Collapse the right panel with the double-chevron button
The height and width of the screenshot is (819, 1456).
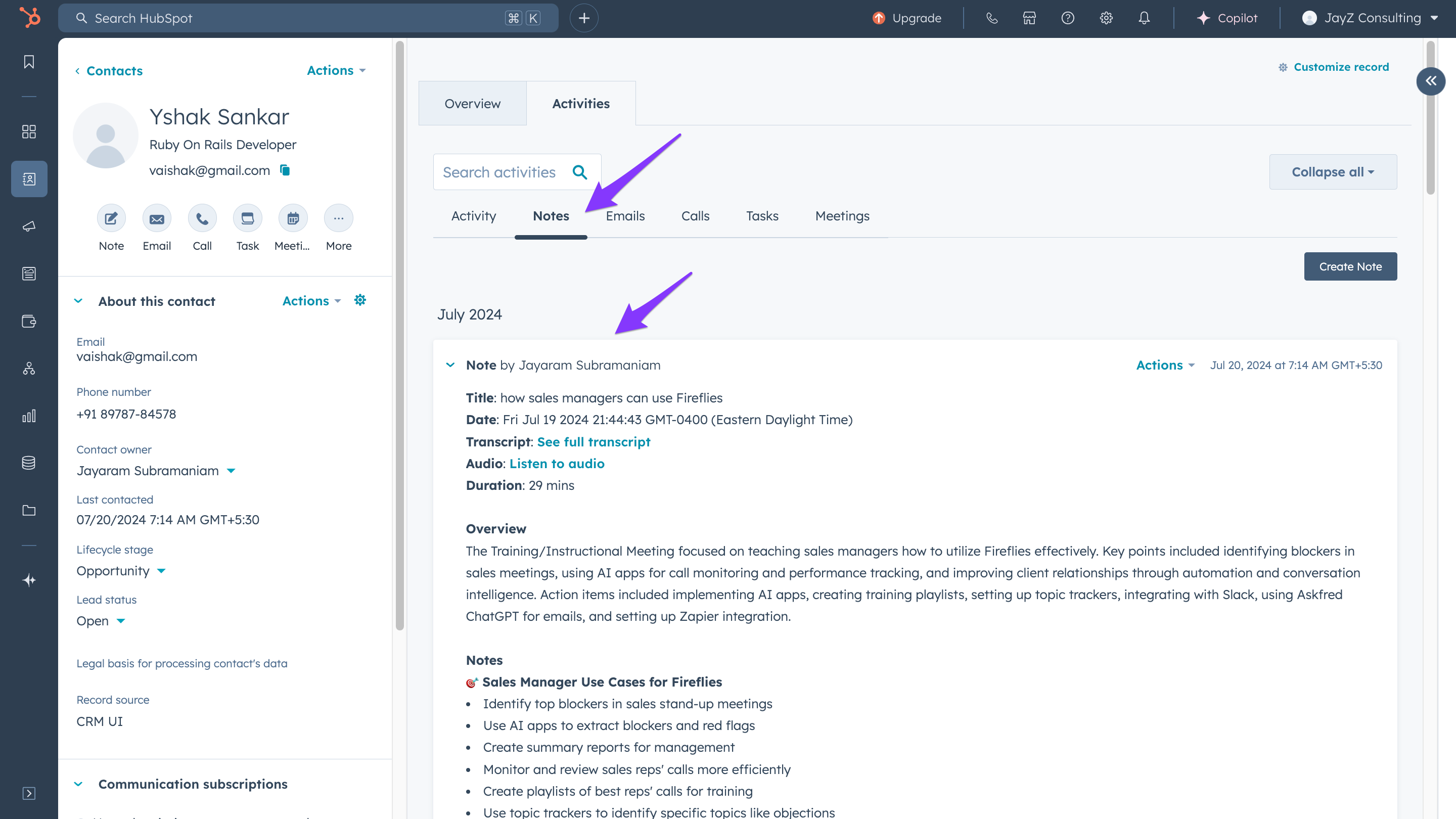click(1431, 81)
